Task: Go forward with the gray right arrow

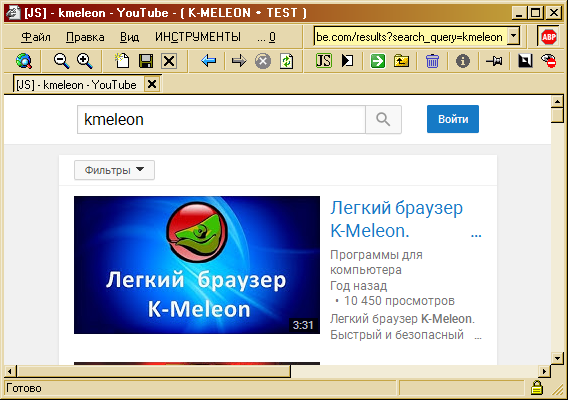Action: 239,61
